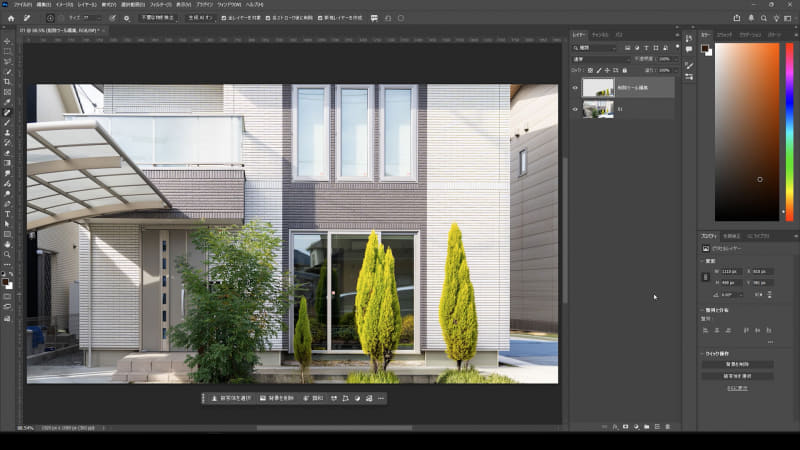800x450 pixels.
Task: Open the layer opacity dropdown arrow
Action: (676, 59)
